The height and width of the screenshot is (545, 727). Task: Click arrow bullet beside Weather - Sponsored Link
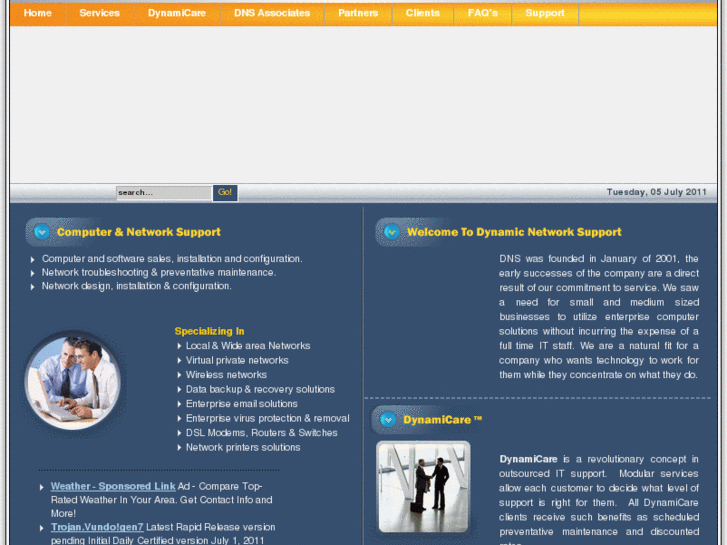(42, 487)
